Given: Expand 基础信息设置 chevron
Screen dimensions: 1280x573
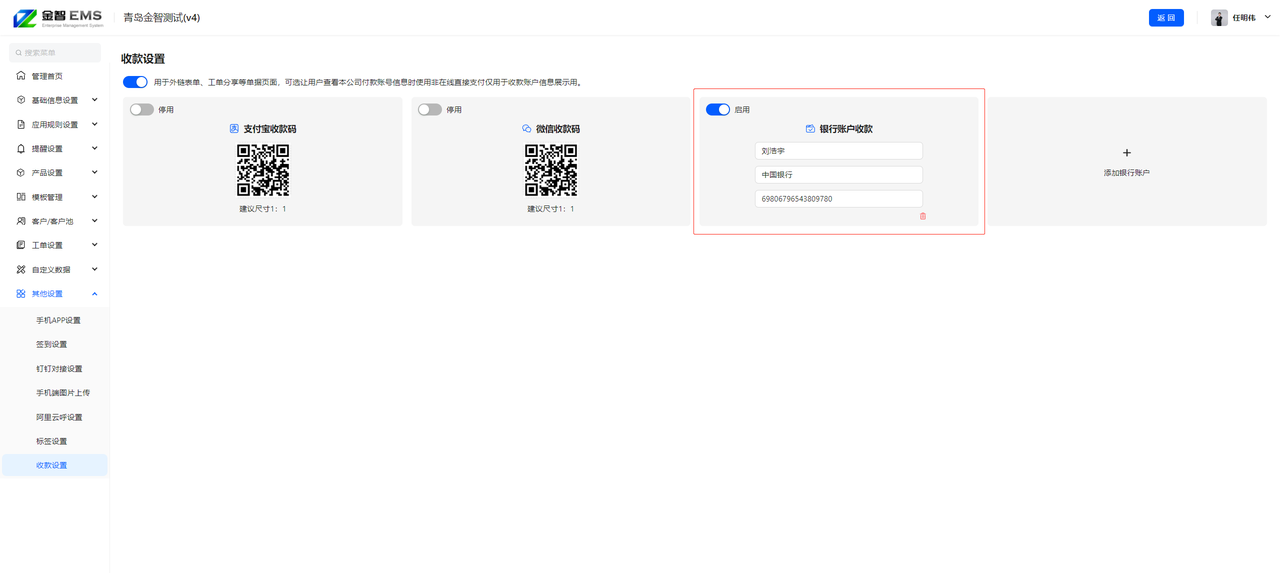Looking at the screenshot, I should coord(95,100).
